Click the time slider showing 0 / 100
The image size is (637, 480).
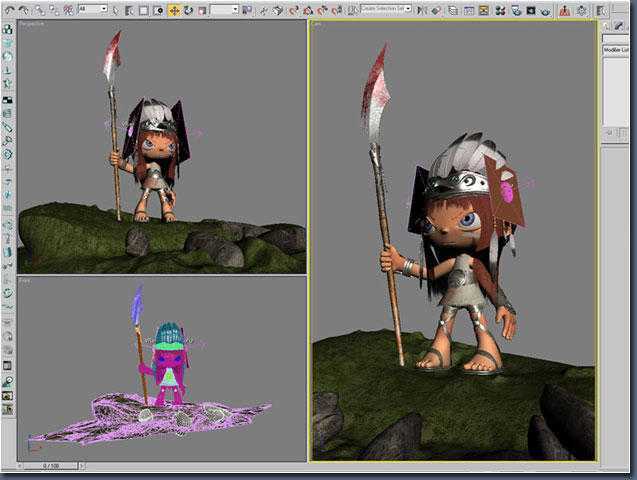[x=51, y=466]
